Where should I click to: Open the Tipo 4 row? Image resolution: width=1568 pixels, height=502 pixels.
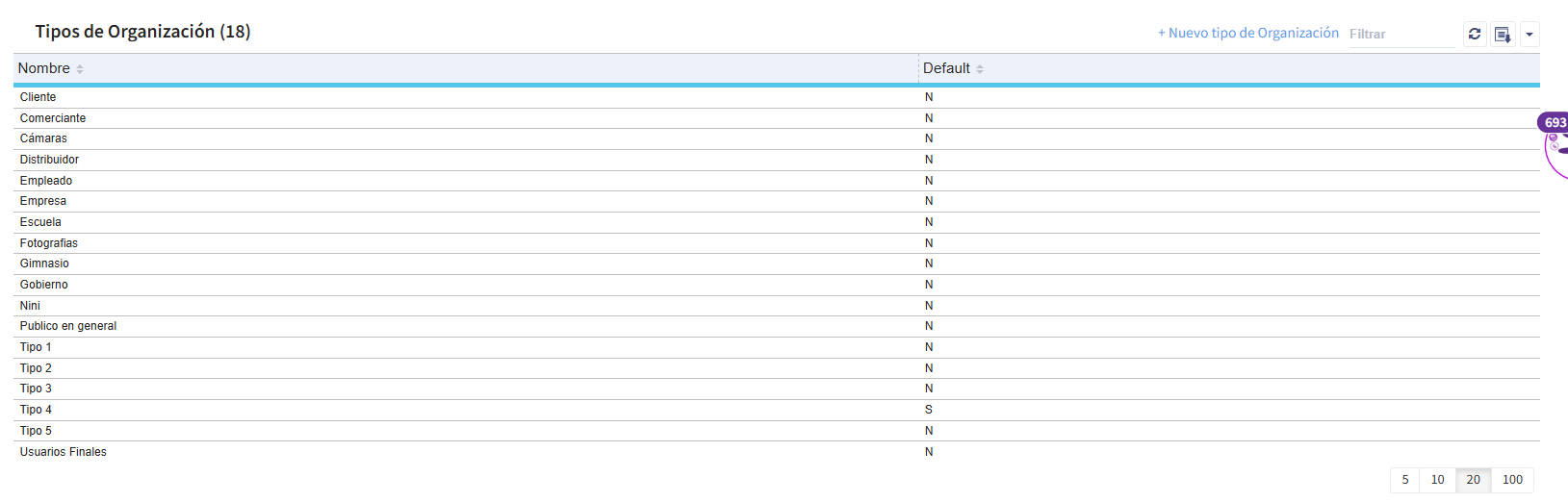[x=37, y=410]
